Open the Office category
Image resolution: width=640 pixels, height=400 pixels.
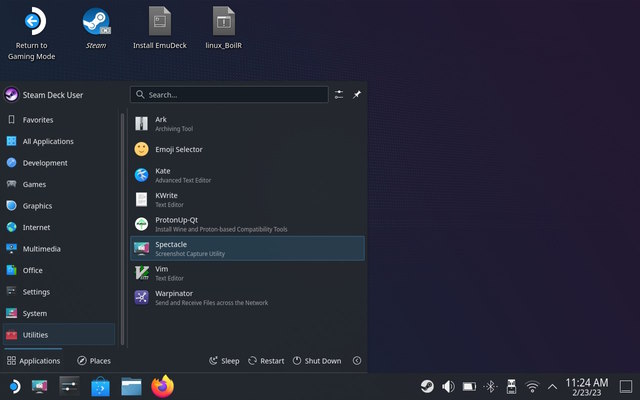[x=59, y=270]
